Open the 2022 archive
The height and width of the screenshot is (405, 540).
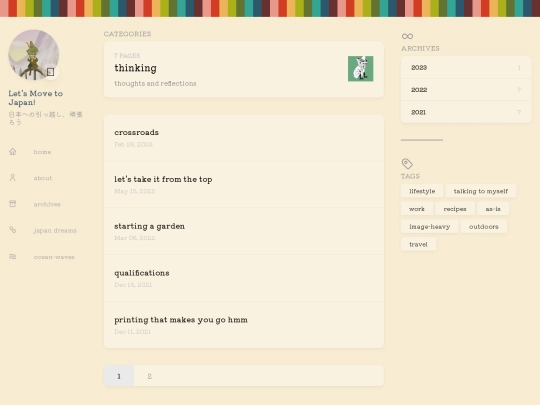pyautogui.click(x=466, y=90)
